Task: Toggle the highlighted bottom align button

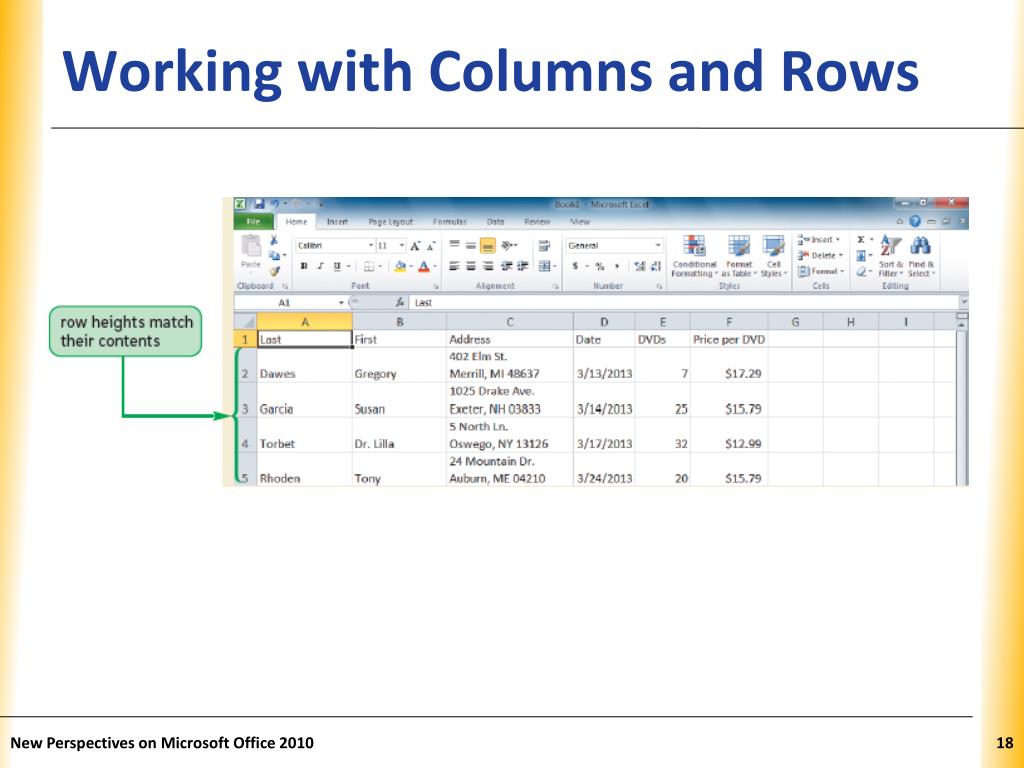Action: [488, 245]
